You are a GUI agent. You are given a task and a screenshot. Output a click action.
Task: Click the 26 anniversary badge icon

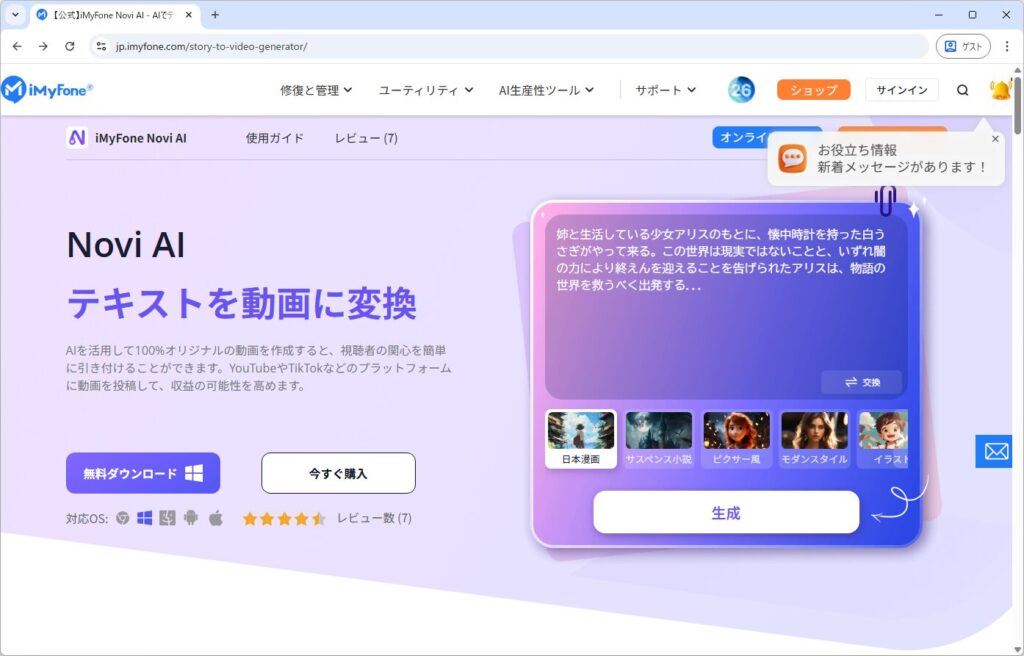click(x=741, y=90)
